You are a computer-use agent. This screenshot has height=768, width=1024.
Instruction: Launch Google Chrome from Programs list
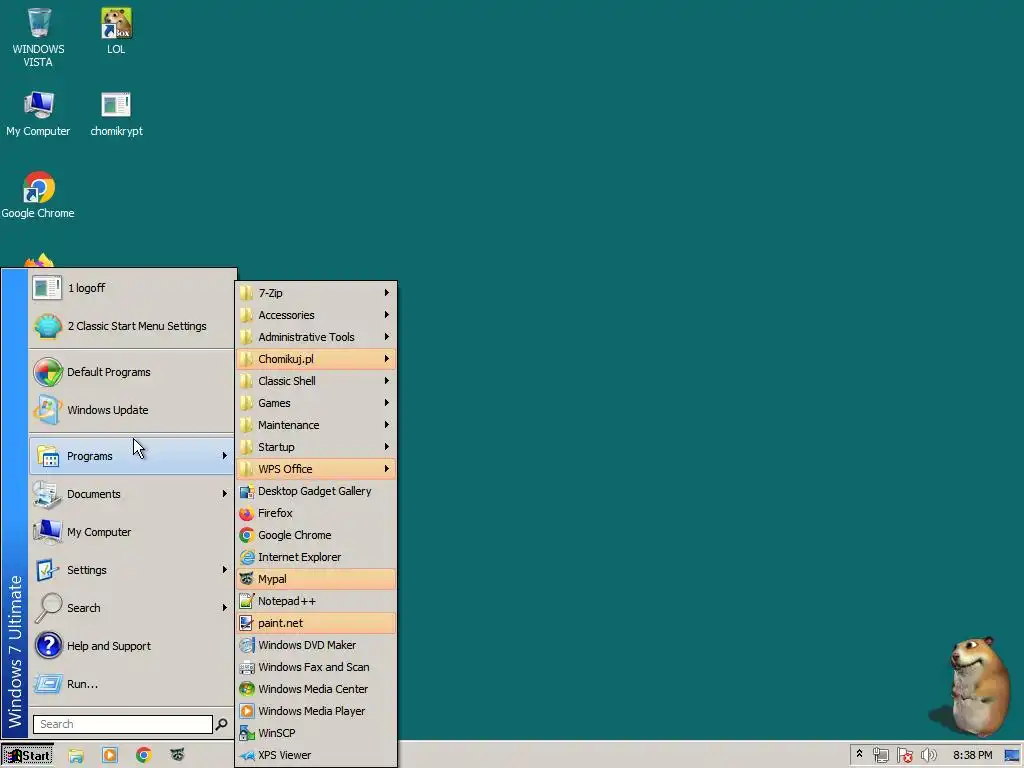coord(317,535)
